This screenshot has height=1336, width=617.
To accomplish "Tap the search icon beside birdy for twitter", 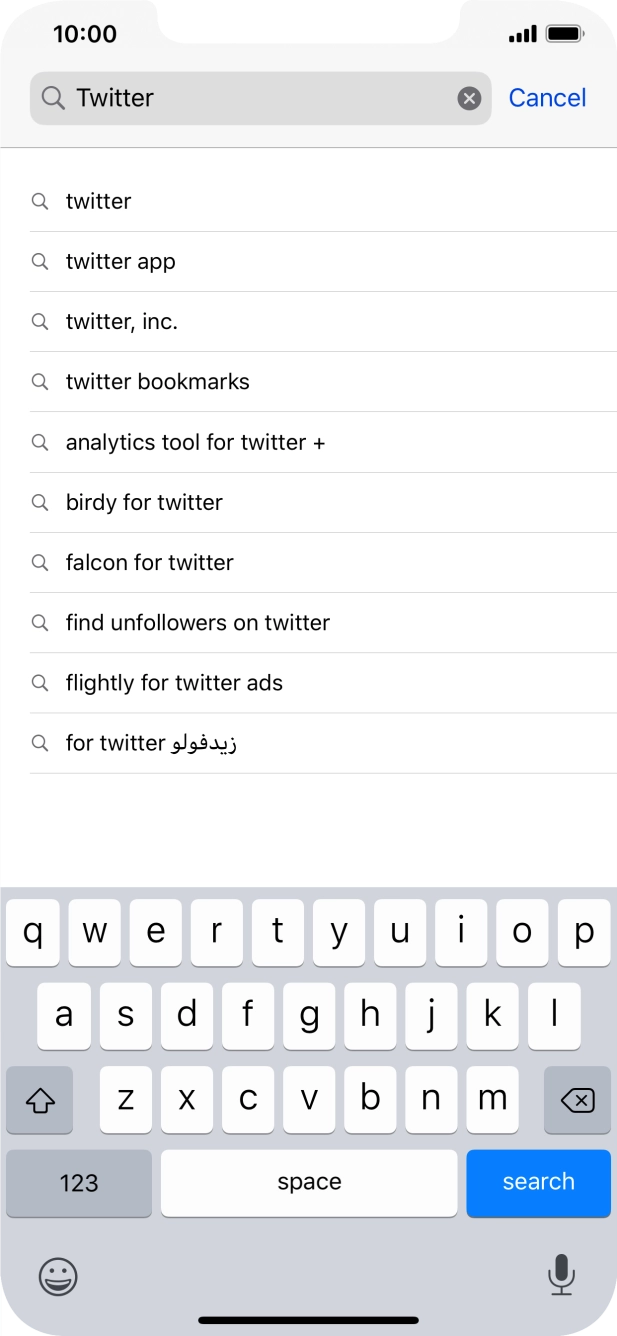I will click(x=40, y=502).
